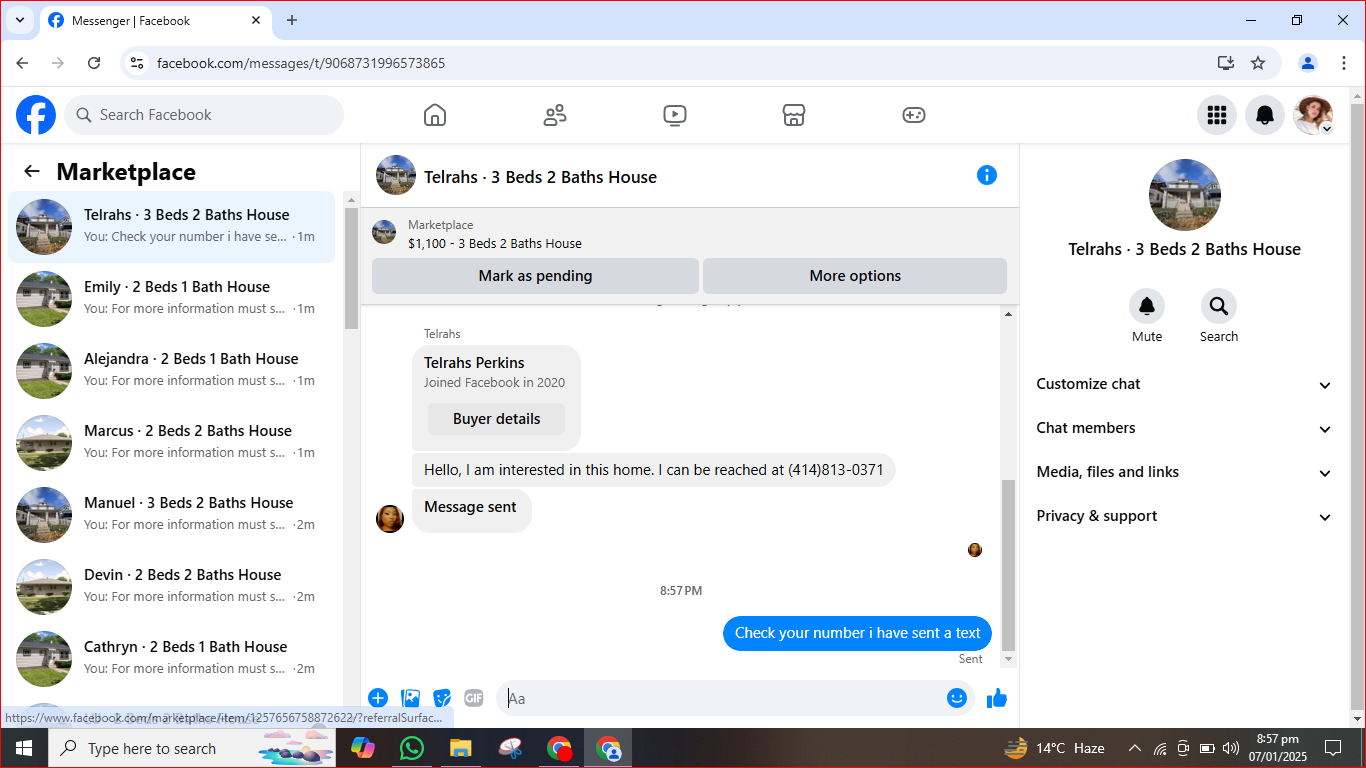The height and width of the screenshot is (768, 1366).
Task: Open Buyer details for Telrahs Perkins
Action: pos(496,419)
